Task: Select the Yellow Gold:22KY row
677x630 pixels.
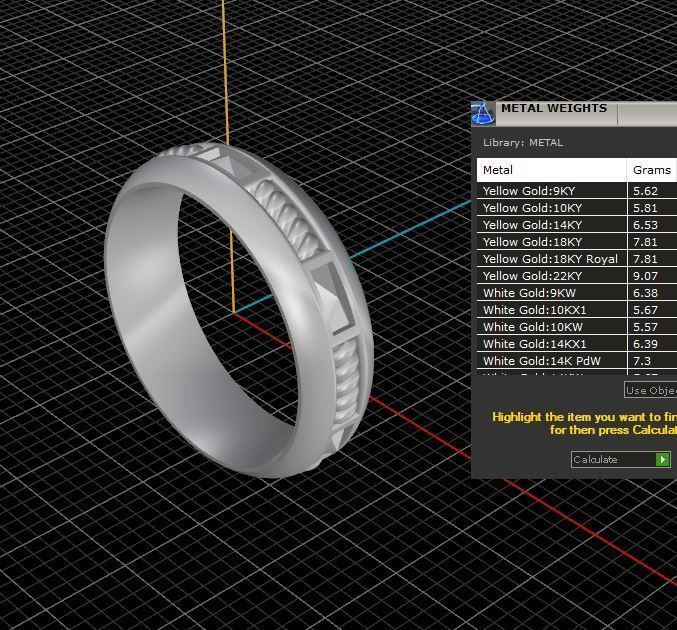Action: 577,276
